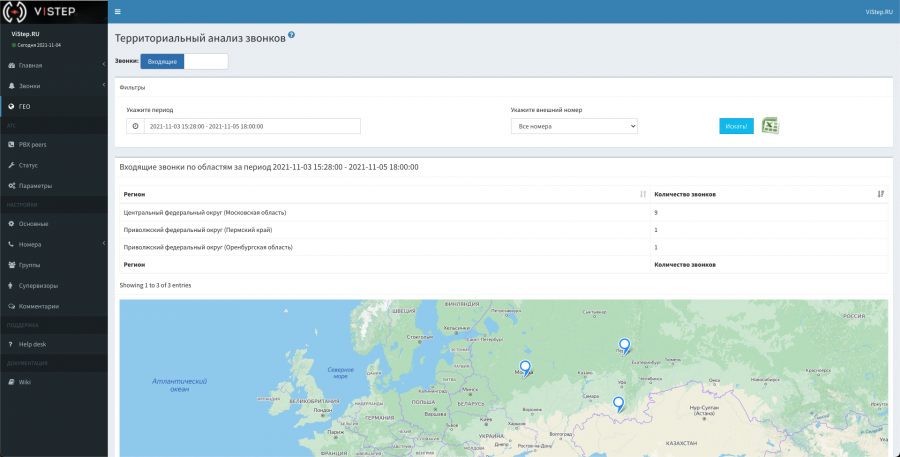Expand the Главная sidebar menu
Screen dimensions: 900x457
(30, 65)
